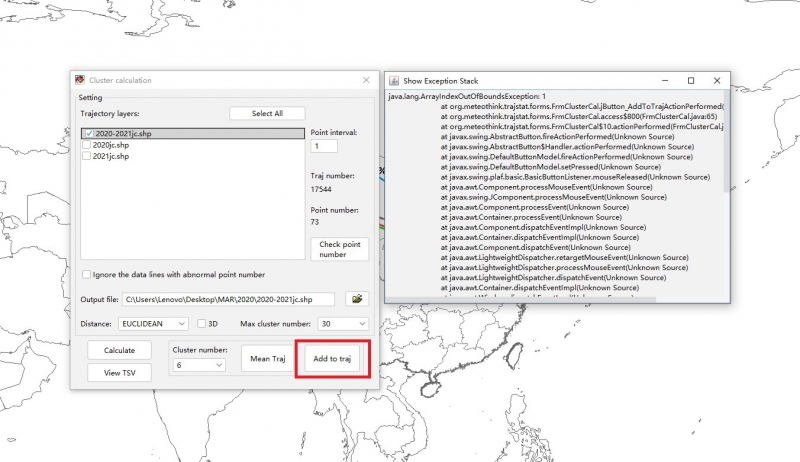The height and width of the screenshot is (462, 800).
Task: Click the Show Exception Stack title icon
Action: point(393,80)
